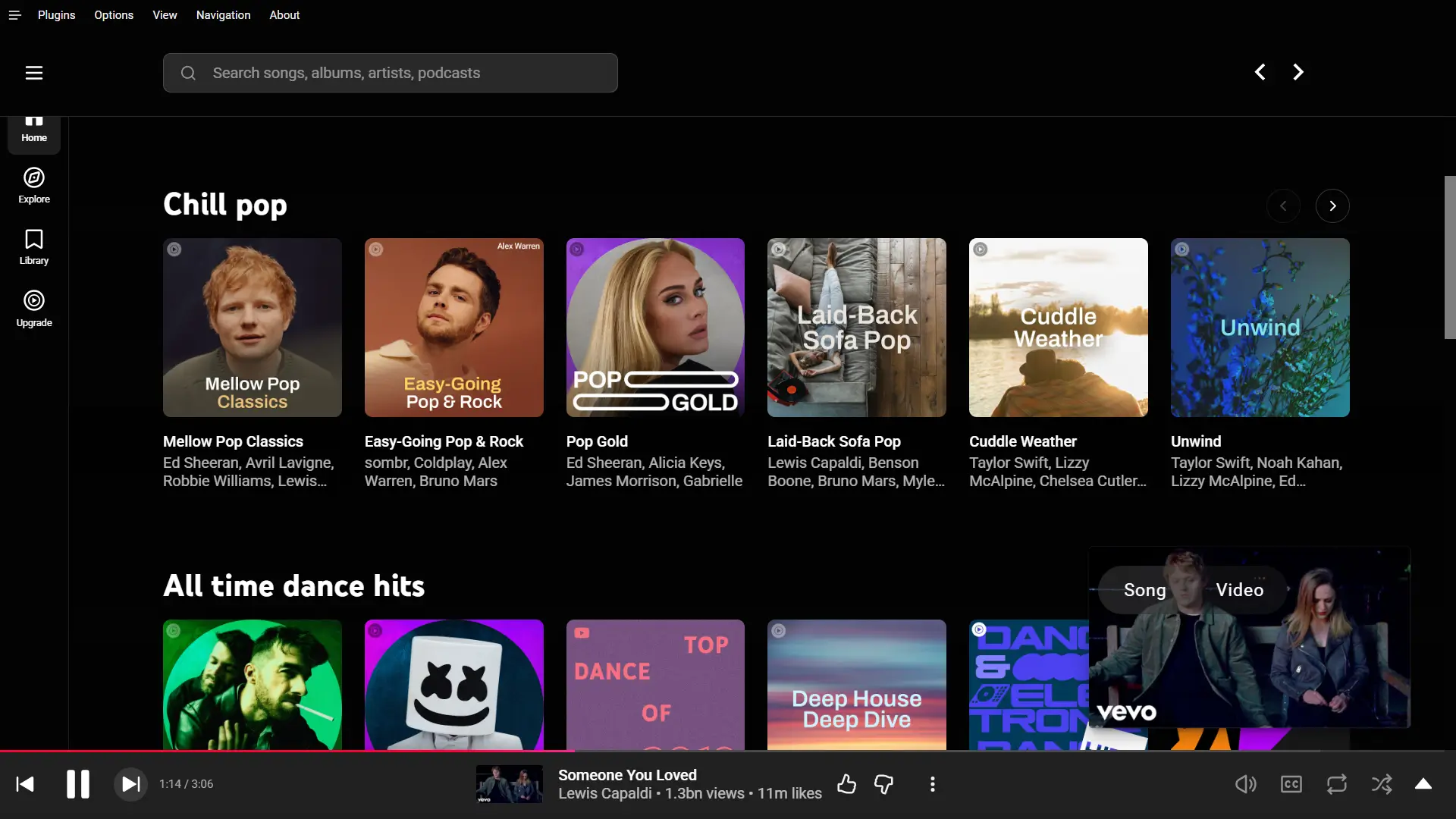
Task: Click the Mellow Pop Classics title link
Action: pos(233,441)
